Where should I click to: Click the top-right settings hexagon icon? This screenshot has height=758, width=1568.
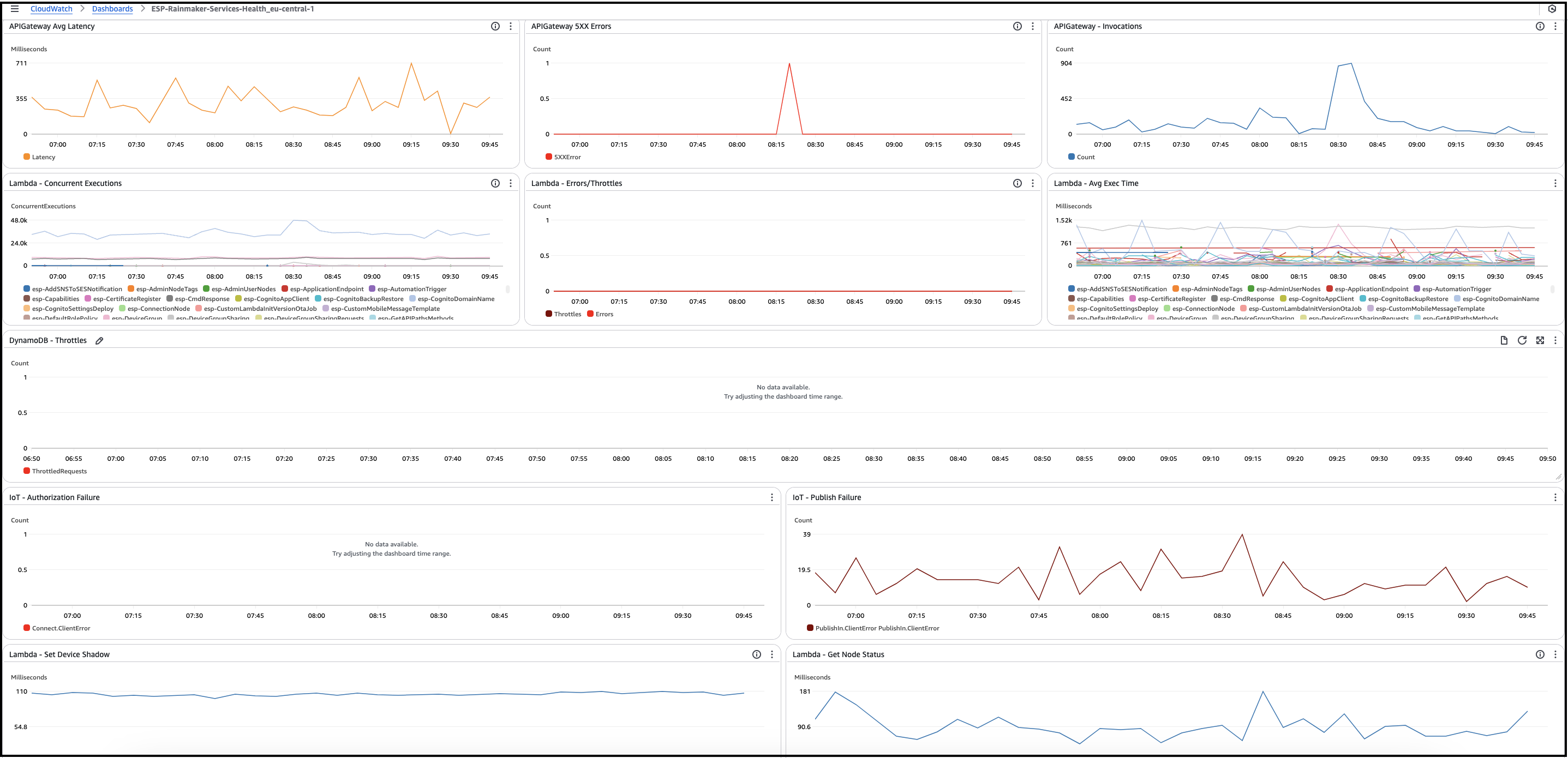coord(1552,9)
